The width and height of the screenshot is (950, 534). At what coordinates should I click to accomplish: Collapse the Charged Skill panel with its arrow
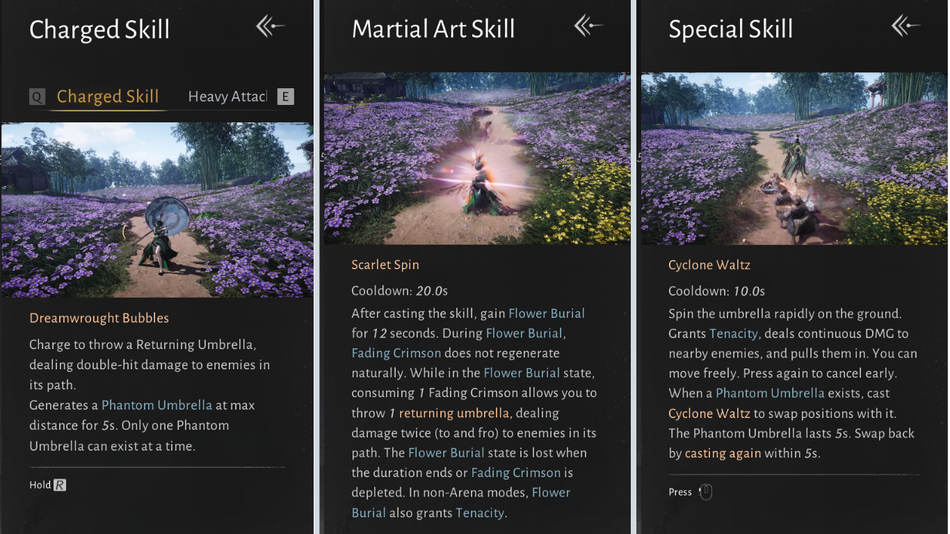(x=270, y=26)
